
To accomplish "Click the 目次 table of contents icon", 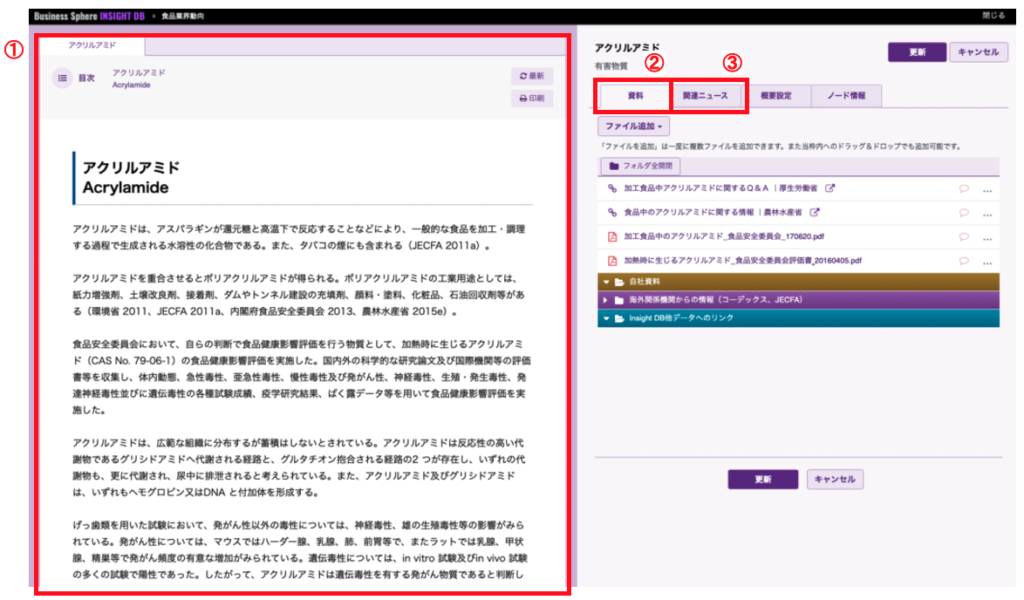I will (62, 78).
